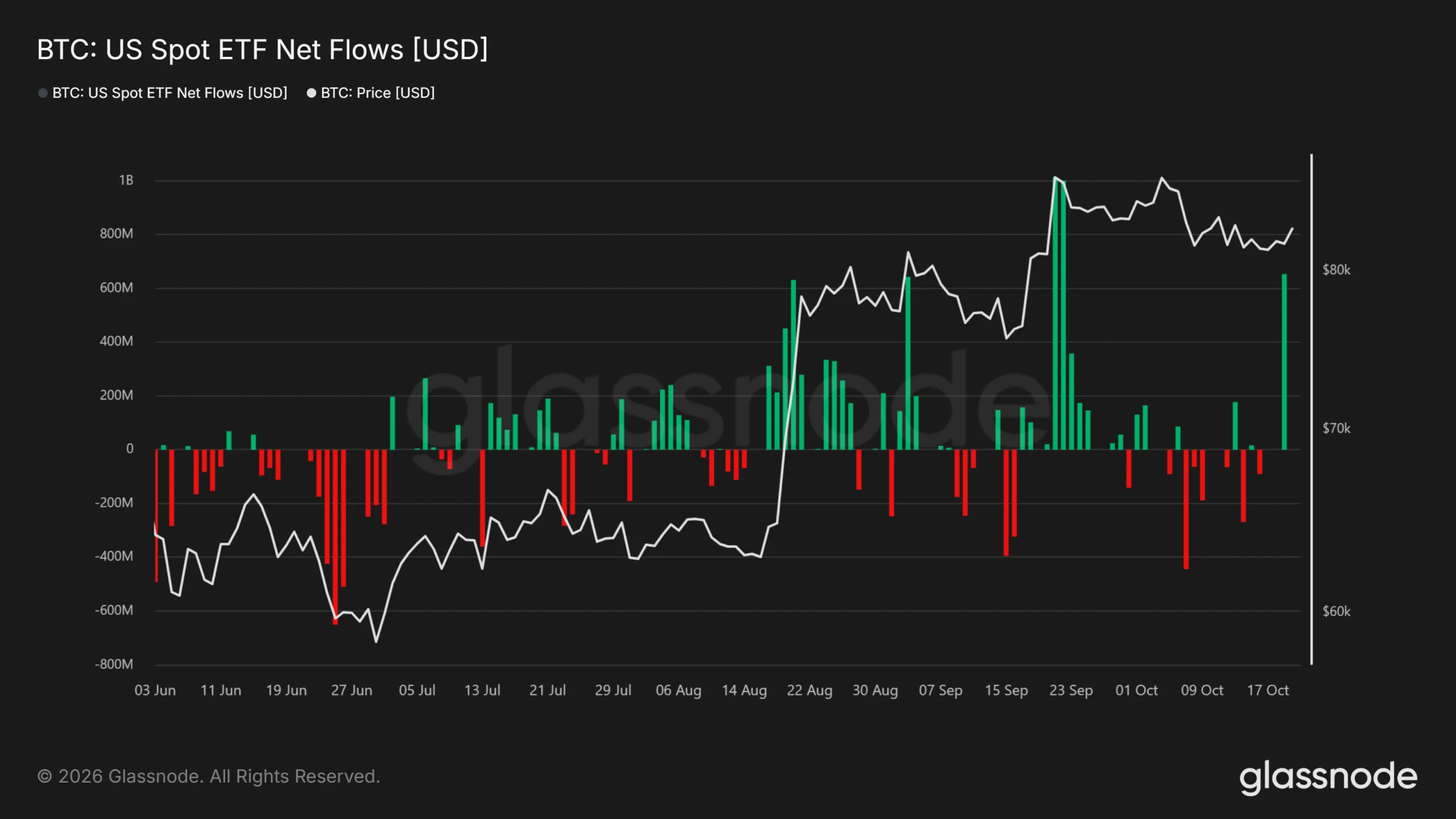
Task: Click the large red outflow bar near 15 Sep
Action: pyautogui.click(x=1006, y=503)
